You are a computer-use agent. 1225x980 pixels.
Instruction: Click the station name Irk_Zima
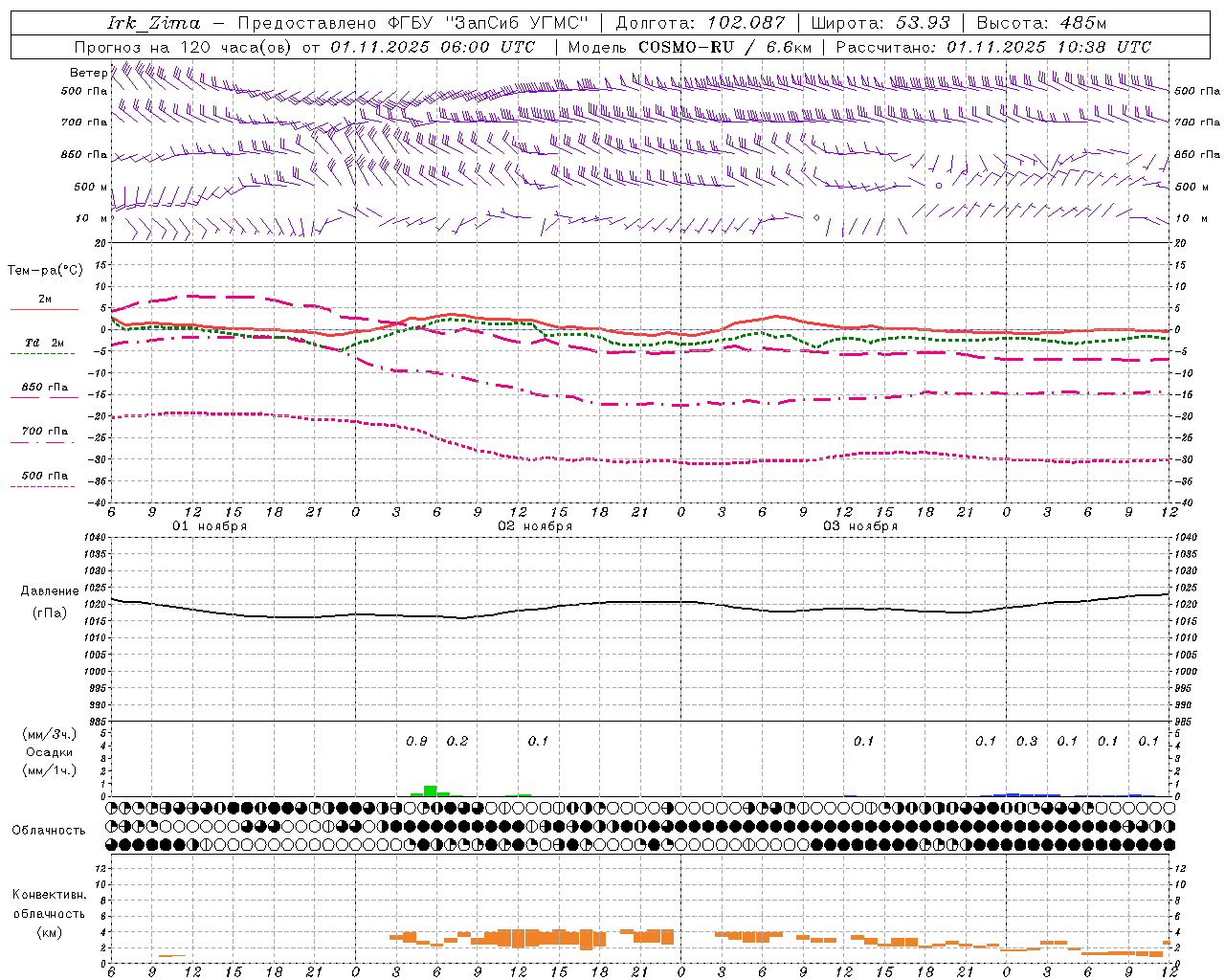[x=154, y=23]
